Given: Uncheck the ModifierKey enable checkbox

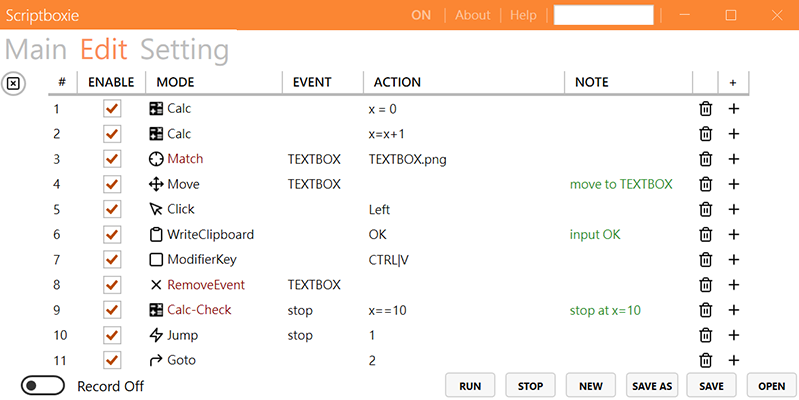Looking at the screenshot, I should (112, 259).
